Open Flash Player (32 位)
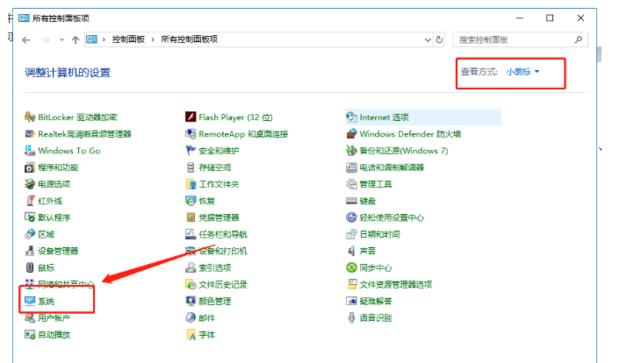The height and width of the screenshot is (363, 620). (229, 117)
